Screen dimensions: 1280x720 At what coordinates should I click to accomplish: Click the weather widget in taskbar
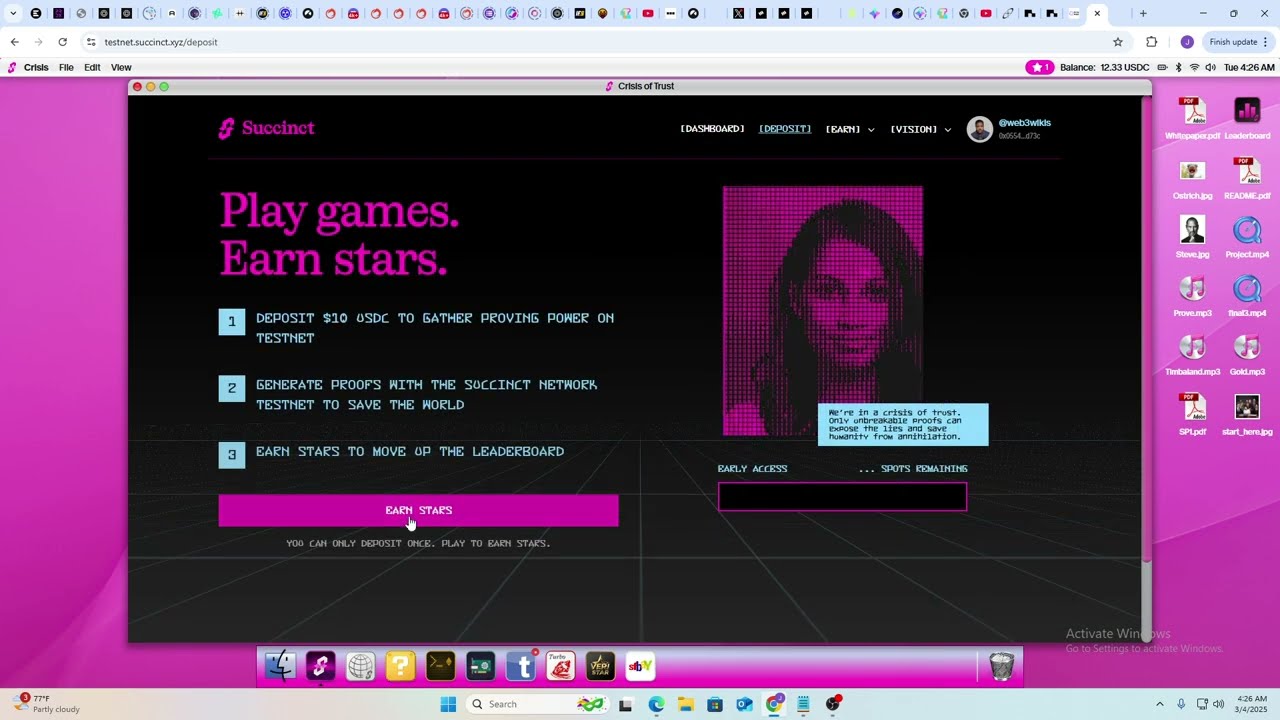pos(47,704)
